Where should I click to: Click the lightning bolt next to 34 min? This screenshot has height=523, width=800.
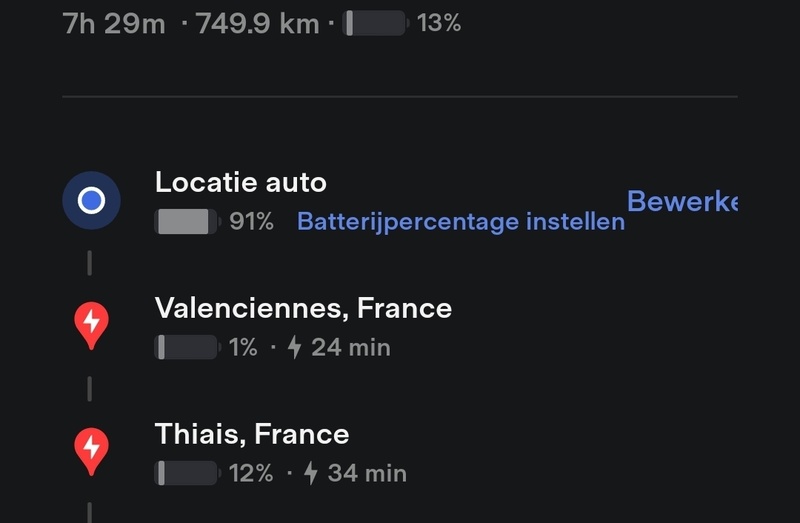pos(310,473)
